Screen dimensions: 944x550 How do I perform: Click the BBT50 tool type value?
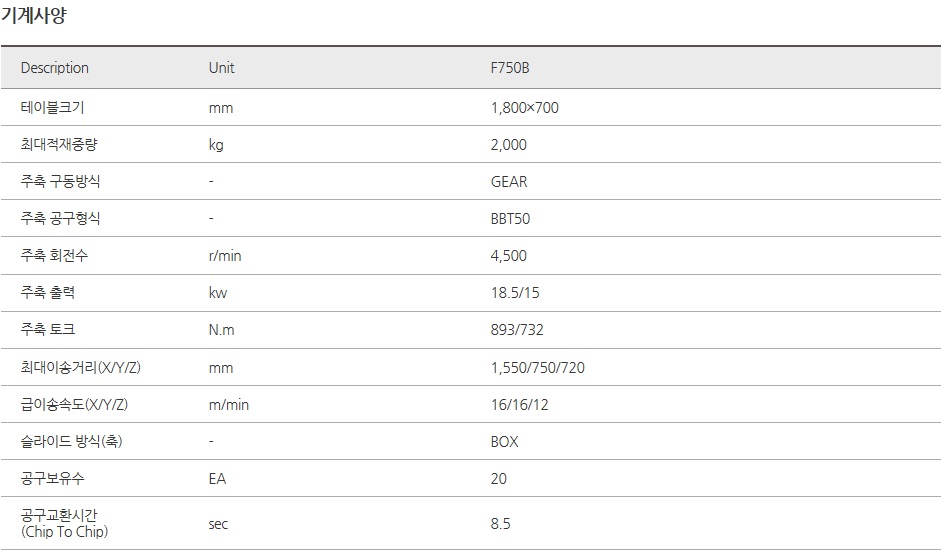[510, 218]
